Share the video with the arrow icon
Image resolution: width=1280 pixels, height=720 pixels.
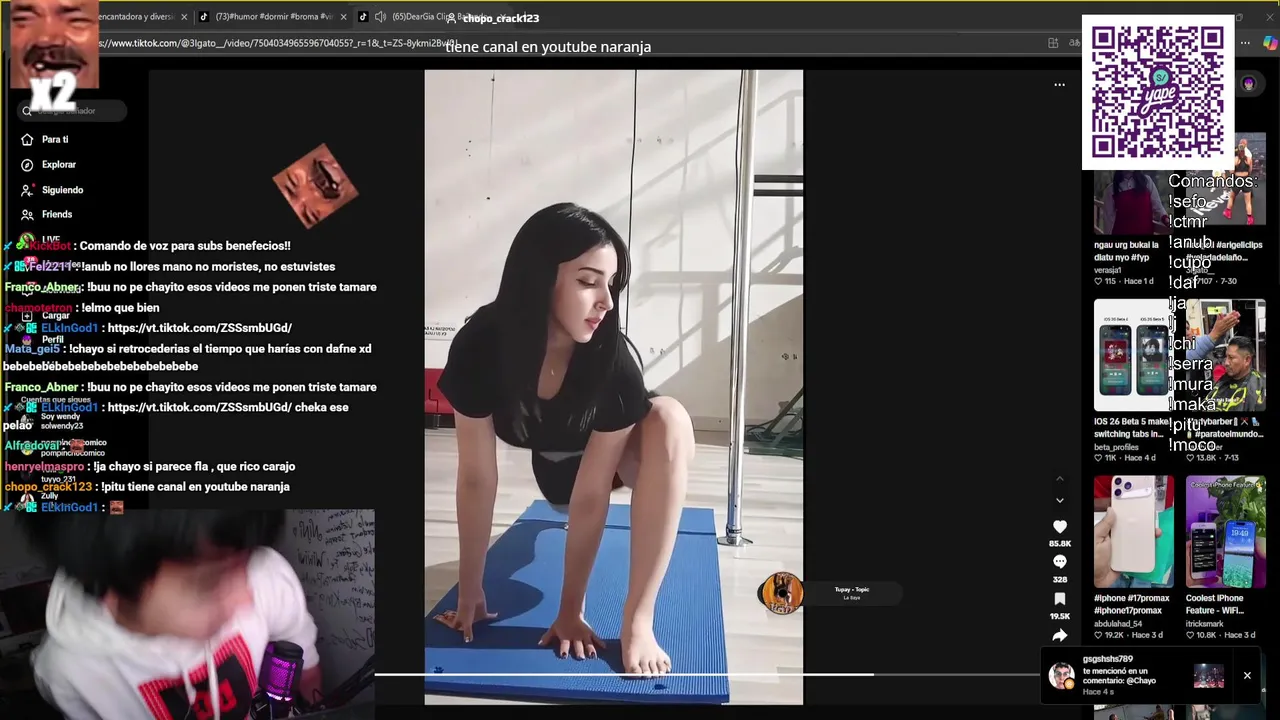pos(1059,635)
